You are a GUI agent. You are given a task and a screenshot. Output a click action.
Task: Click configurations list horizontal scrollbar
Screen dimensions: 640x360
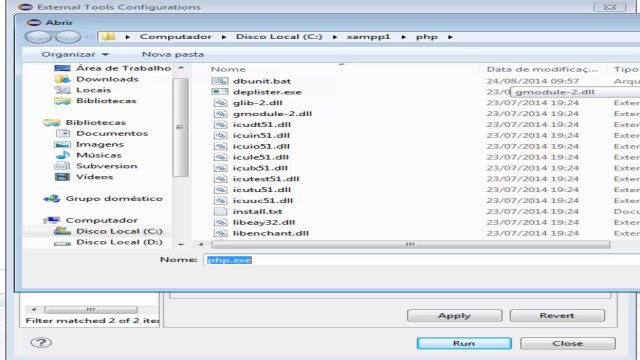[91, 309]
